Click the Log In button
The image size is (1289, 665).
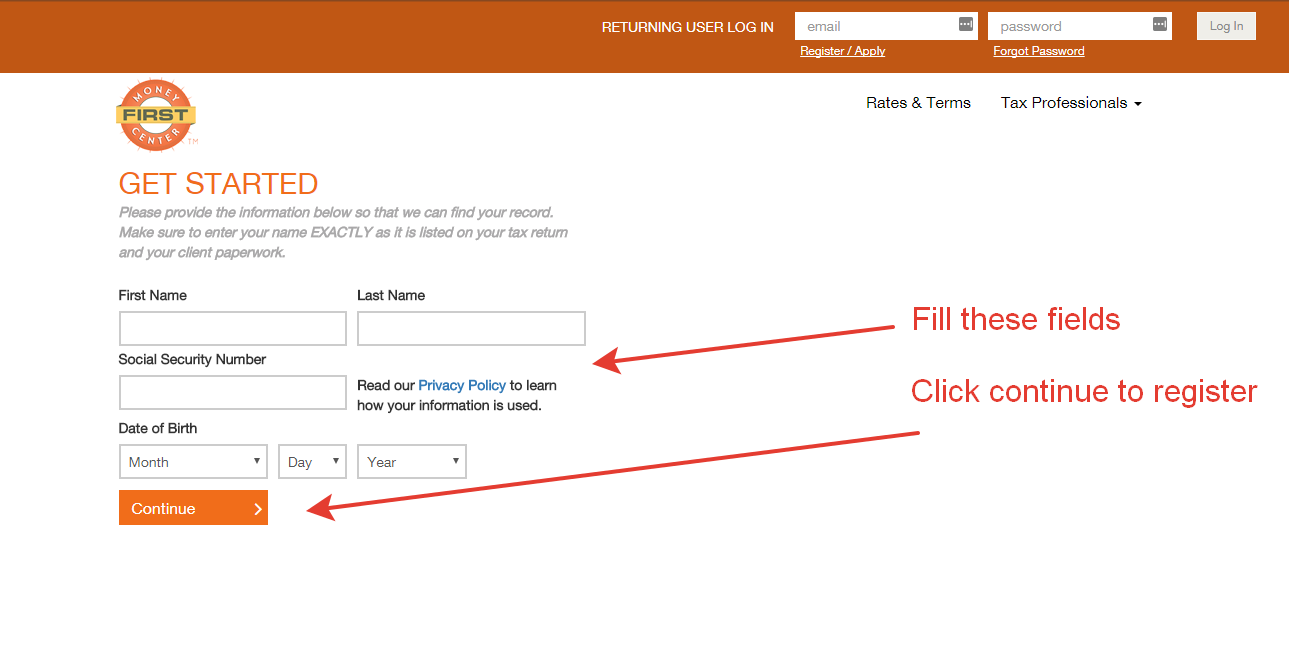[1226, 26]
